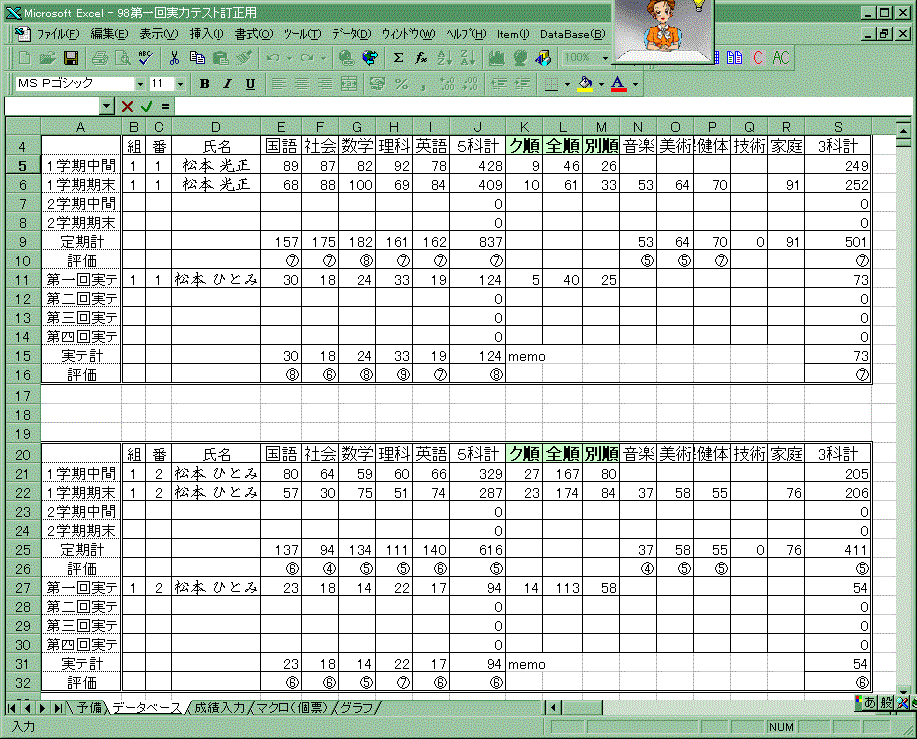This screenshot has width=917, height=739.
Task: Click the red C toolbar icon
Action: click(x=758, y=58)
